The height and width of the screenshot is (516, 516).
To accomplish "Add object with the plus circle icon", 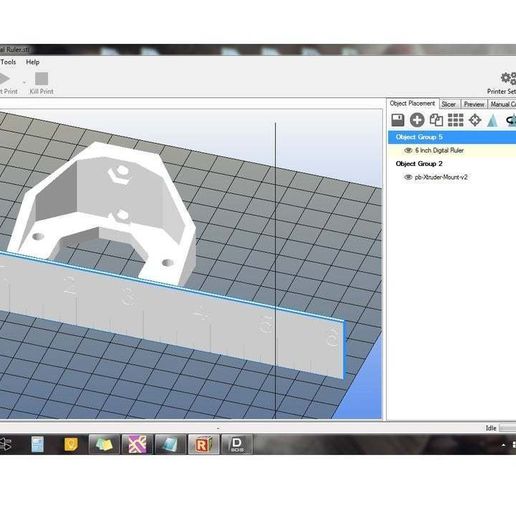I will (417, 120).
